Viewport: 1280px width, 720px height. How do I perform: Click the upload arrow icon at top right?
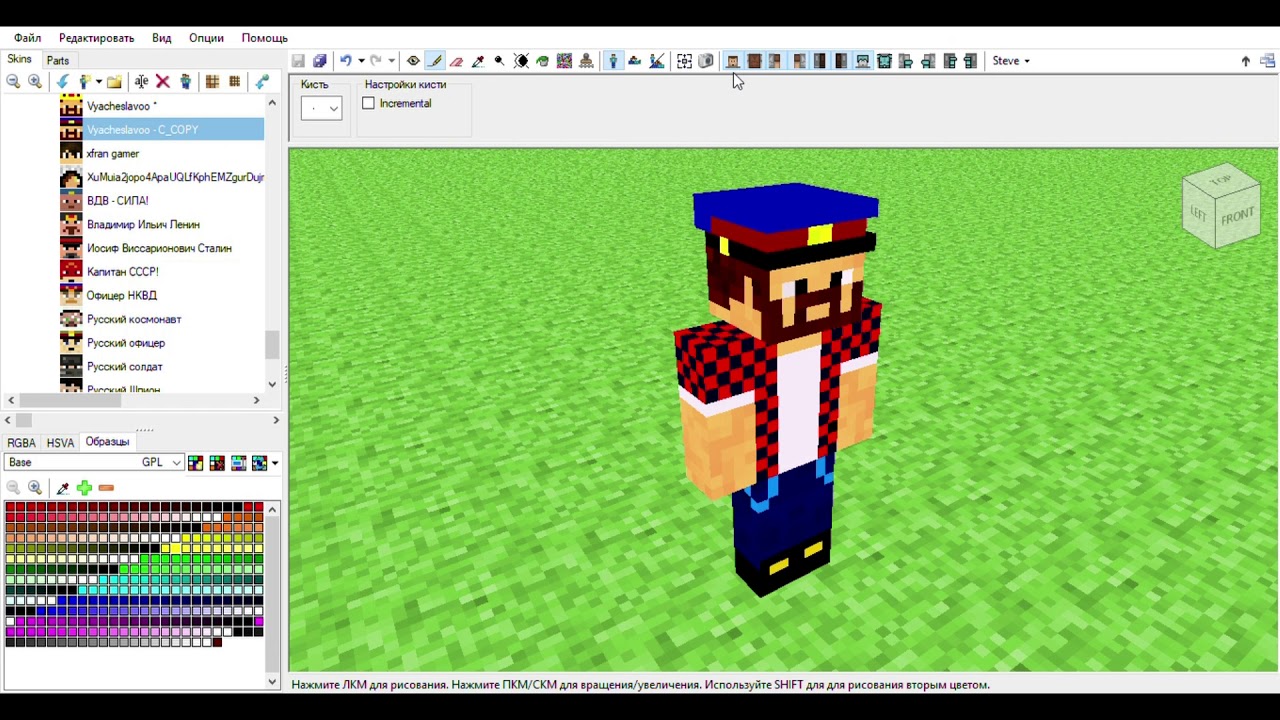[1246, 61]
